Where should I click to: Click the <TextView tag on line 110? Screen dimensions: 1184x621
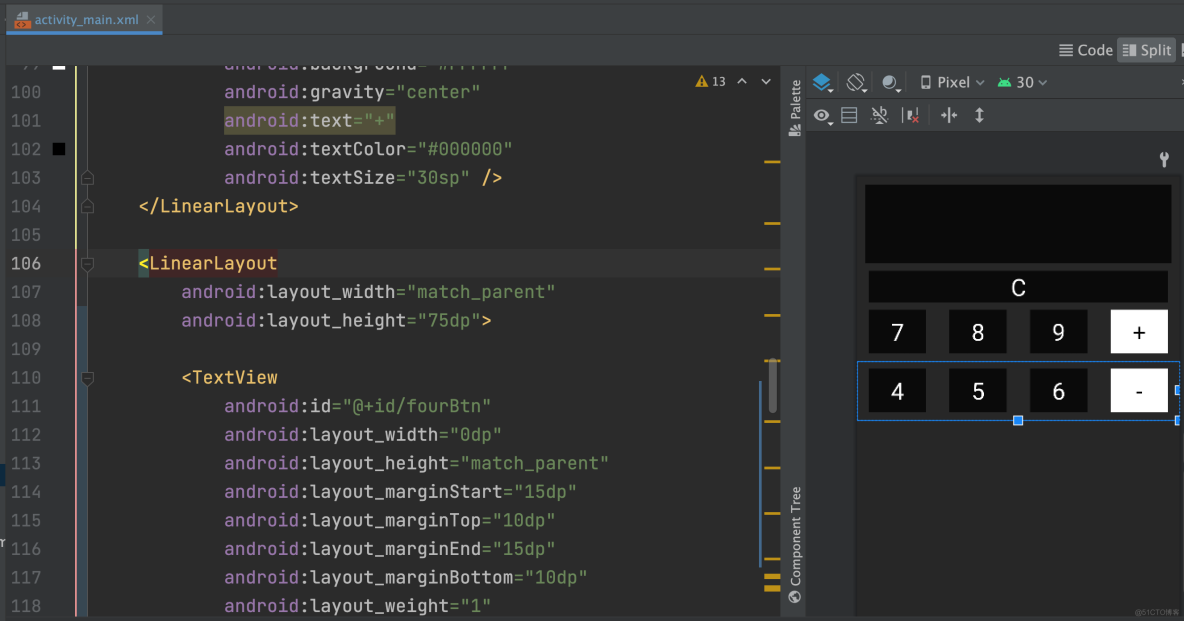230,378
